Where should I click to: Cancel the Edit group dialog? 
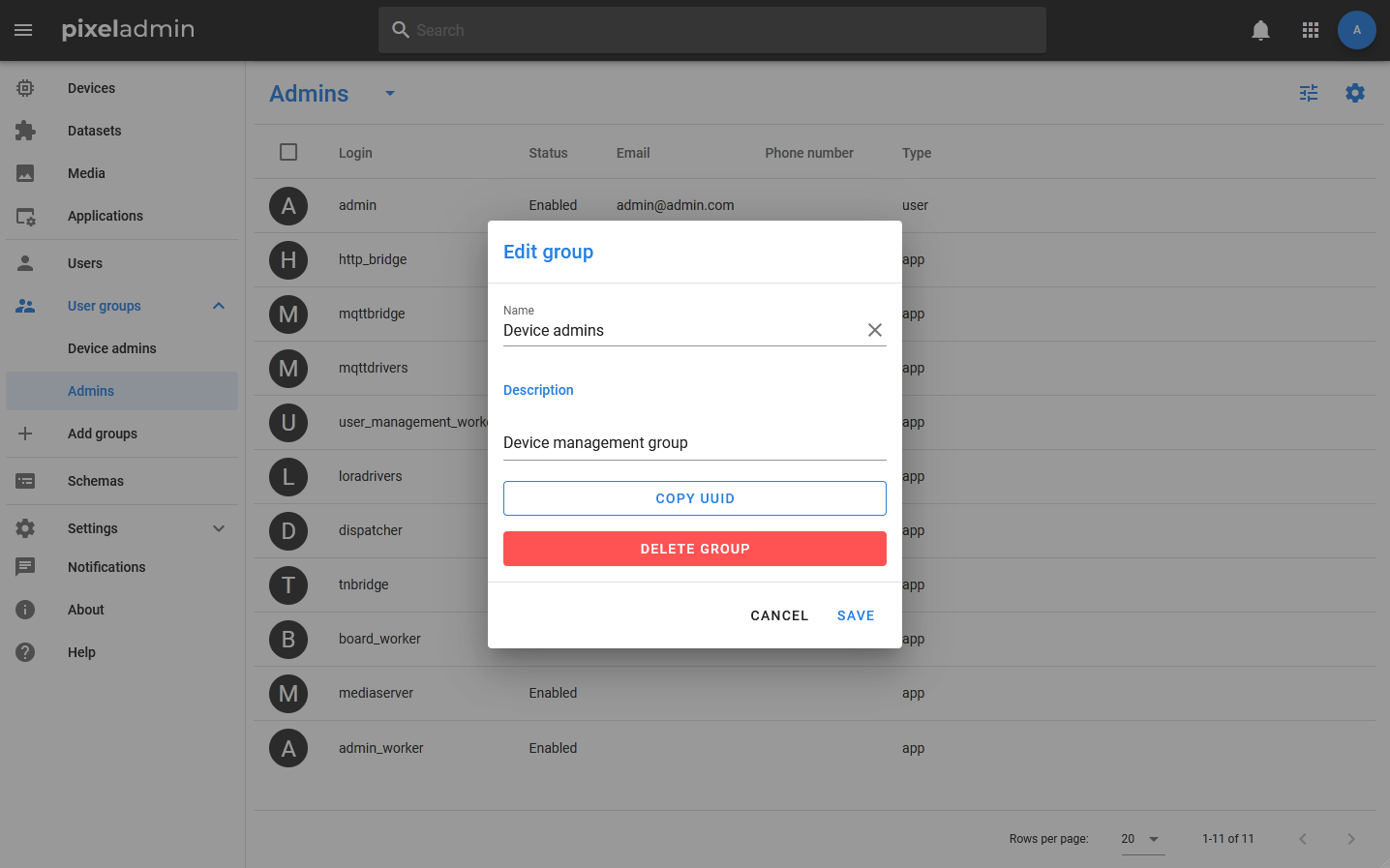[x=778, y=615]
